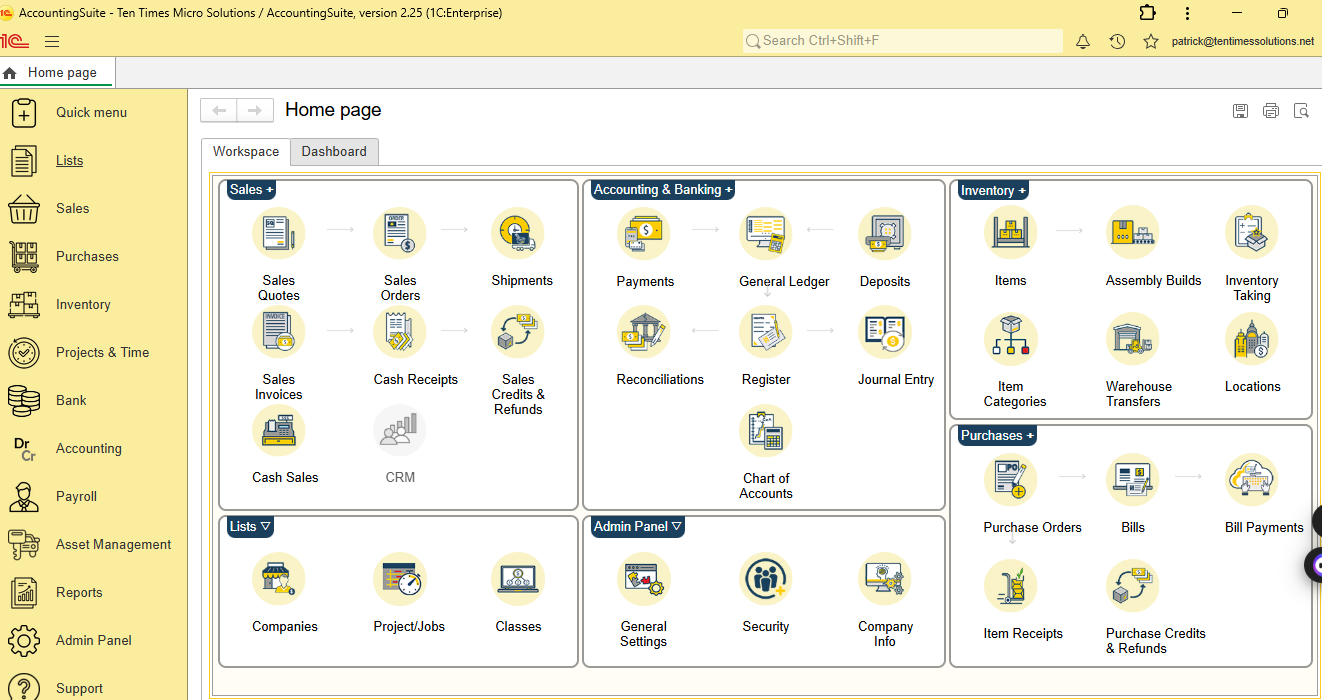Open favorites star icon
This screenshot has width=1322, height=700.
[1151, 41]
